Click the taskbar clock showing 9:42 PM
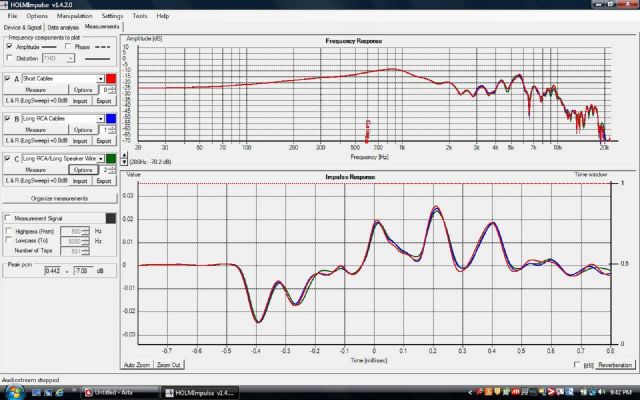 point(622,392)
